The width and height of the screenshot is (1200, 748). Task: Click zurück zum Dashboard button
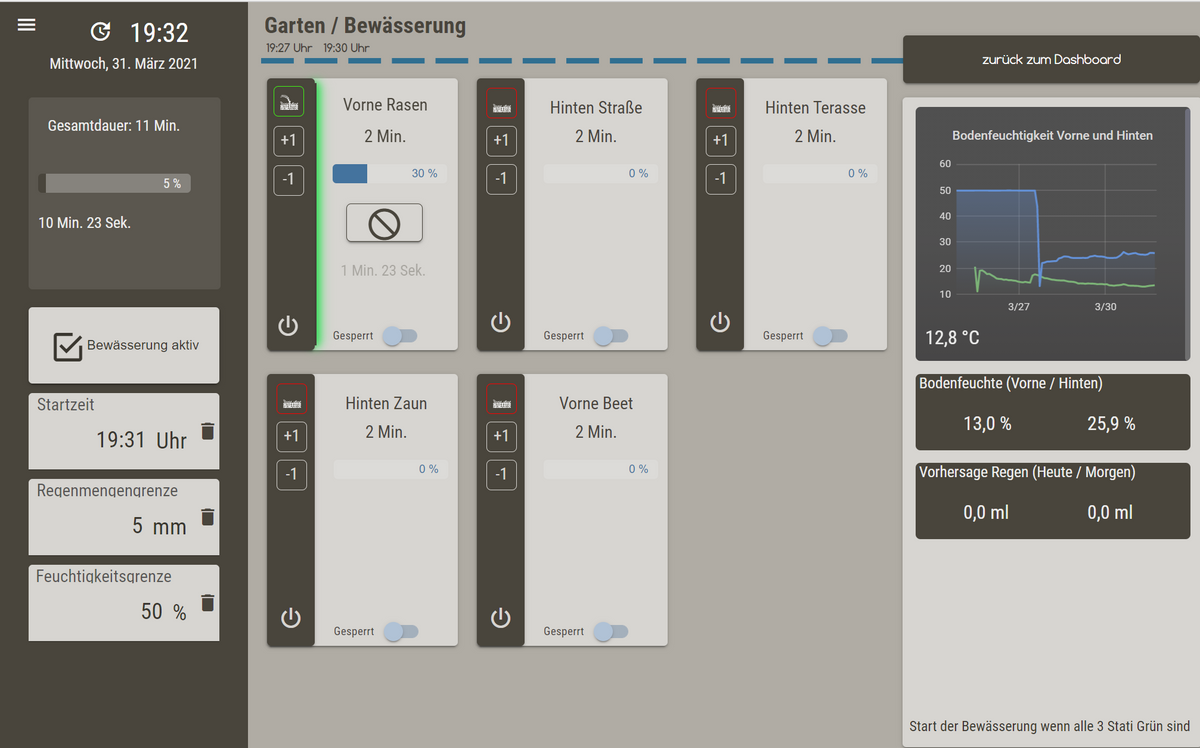point(1051,60)
